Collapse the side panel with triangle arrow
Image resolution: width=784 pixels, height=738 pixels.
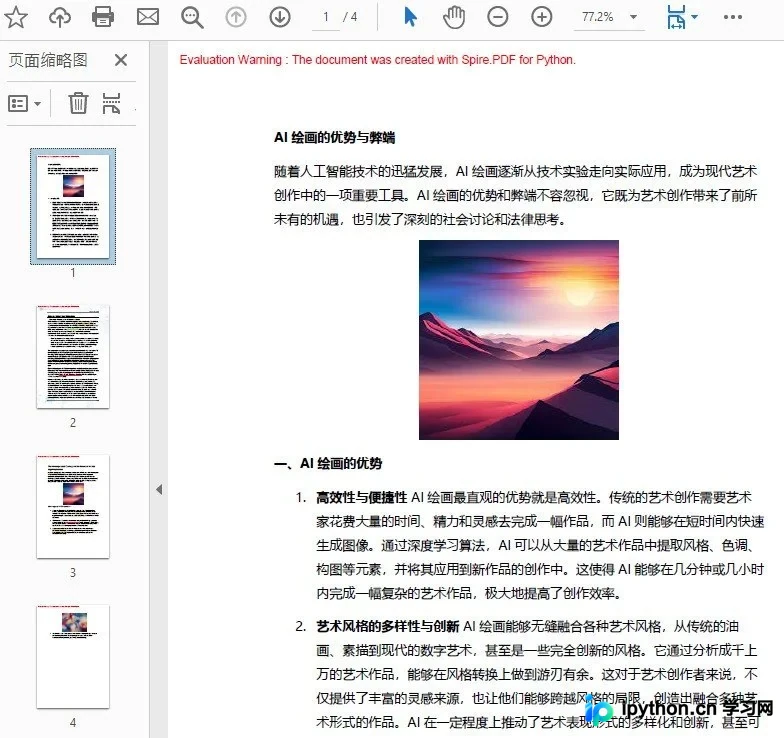tap(159, 490)
